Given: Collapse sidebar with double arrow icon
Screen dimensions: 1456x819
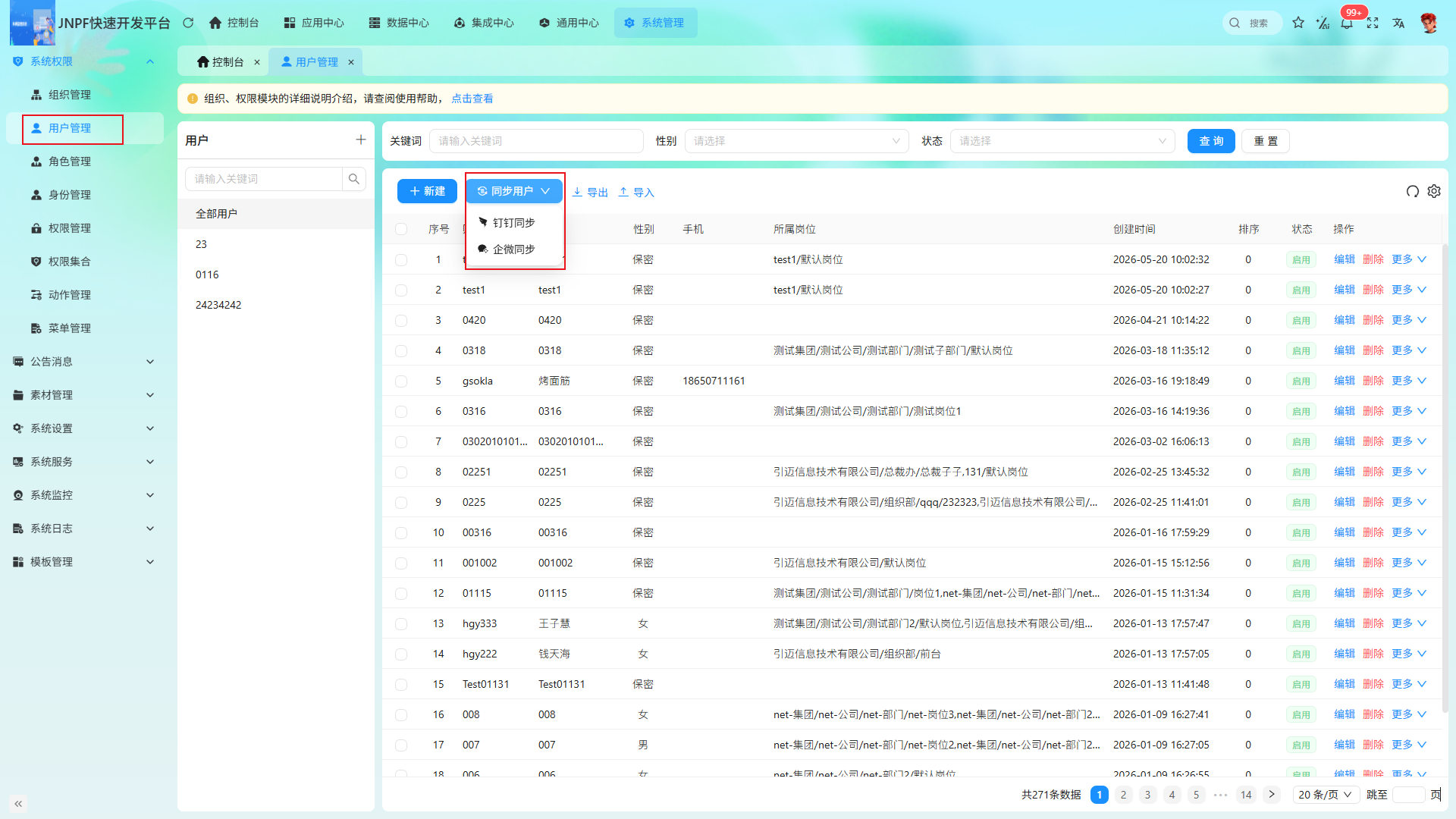Looking at the screenshot, I should (x=18, y=803).
